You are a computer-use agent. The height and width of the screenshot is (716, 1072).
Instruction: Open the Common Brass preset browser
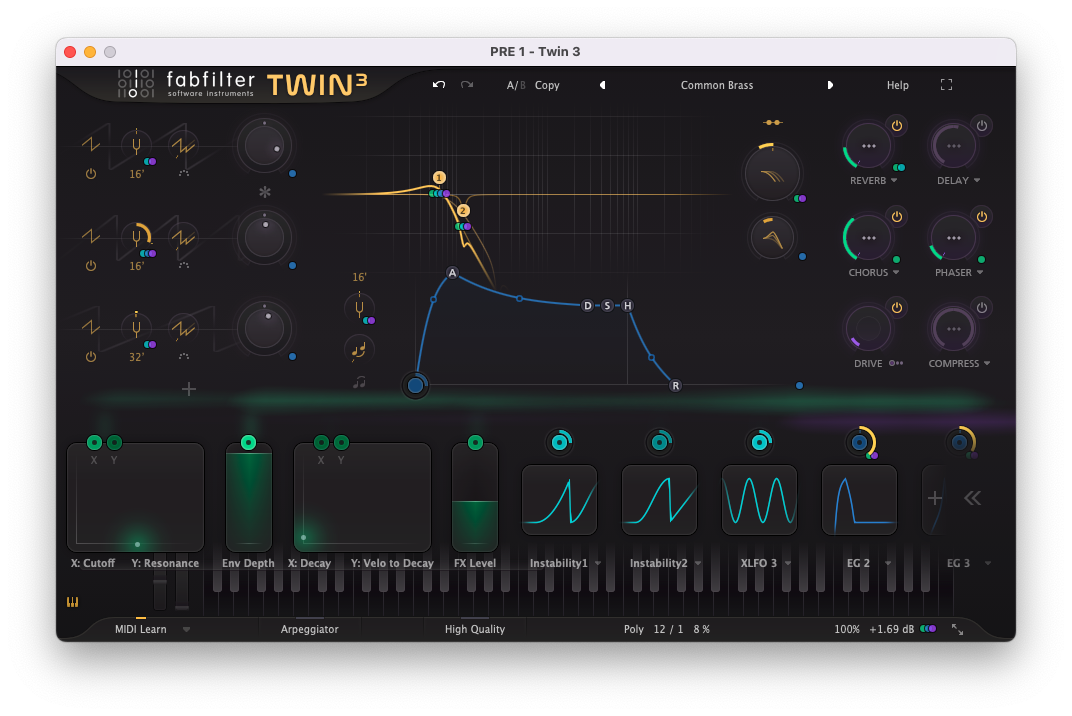716,85
